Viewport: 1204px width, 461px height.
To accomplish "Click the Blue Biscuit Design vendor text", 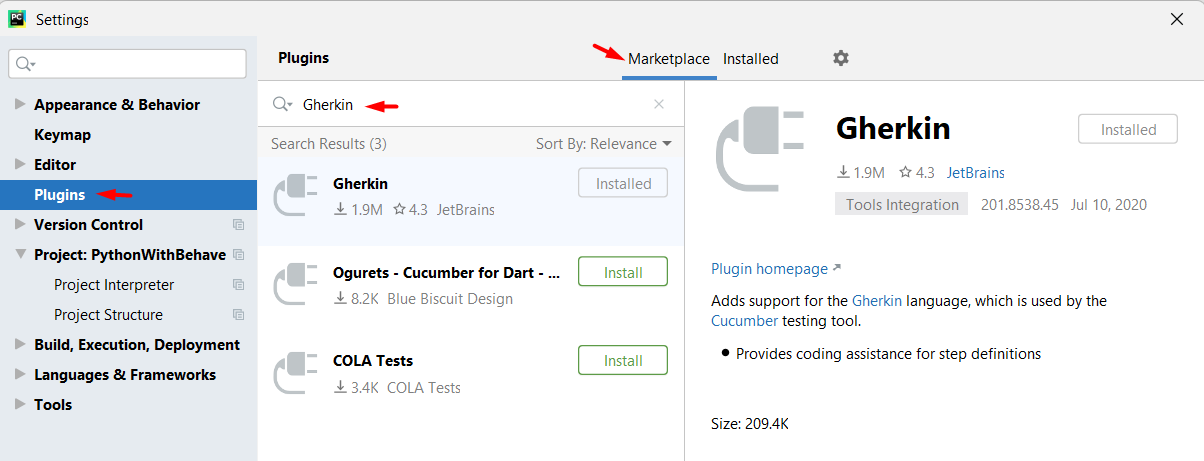I will pyautogui.click(x=450, y=299).
